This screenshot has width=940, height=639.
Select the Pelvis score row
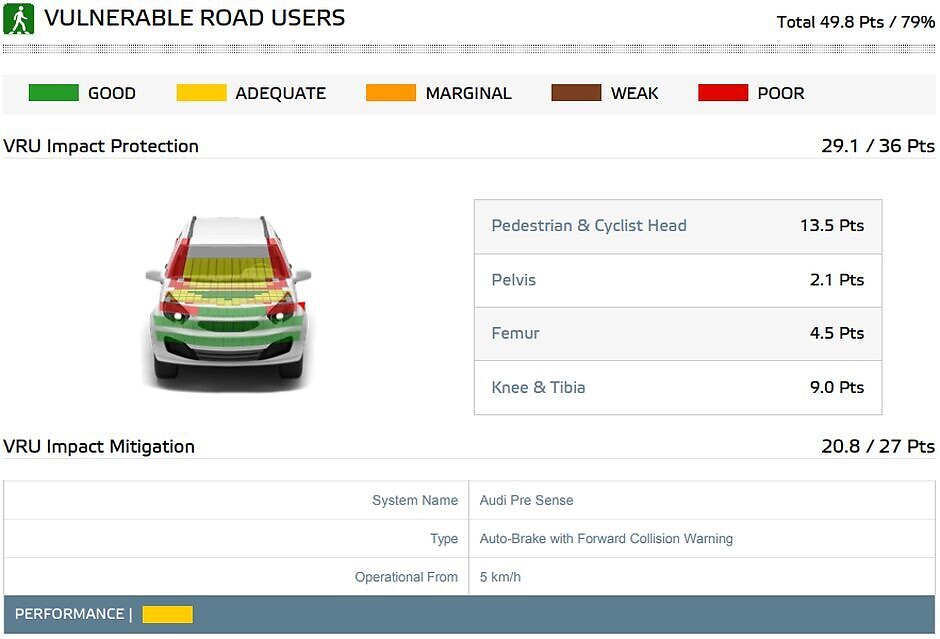[x=677, y=280]
